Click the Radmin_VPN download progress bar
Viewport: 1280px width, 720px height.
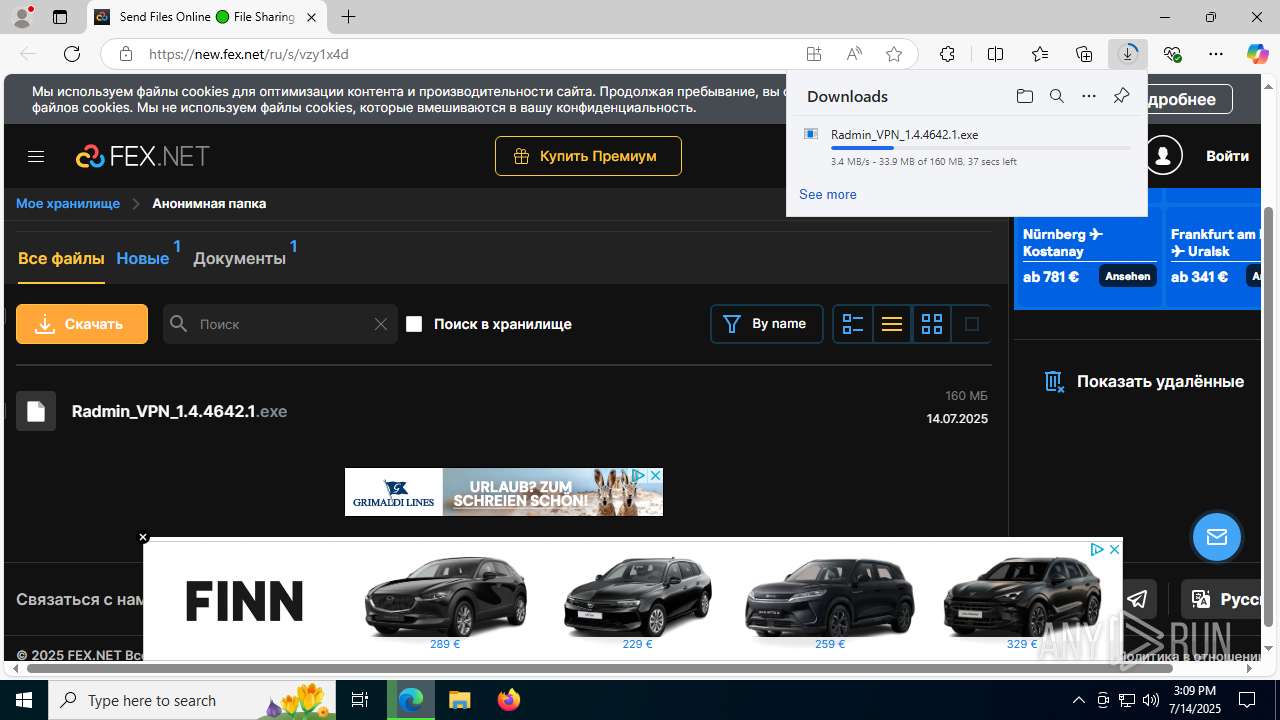click(x=980, y=148)
